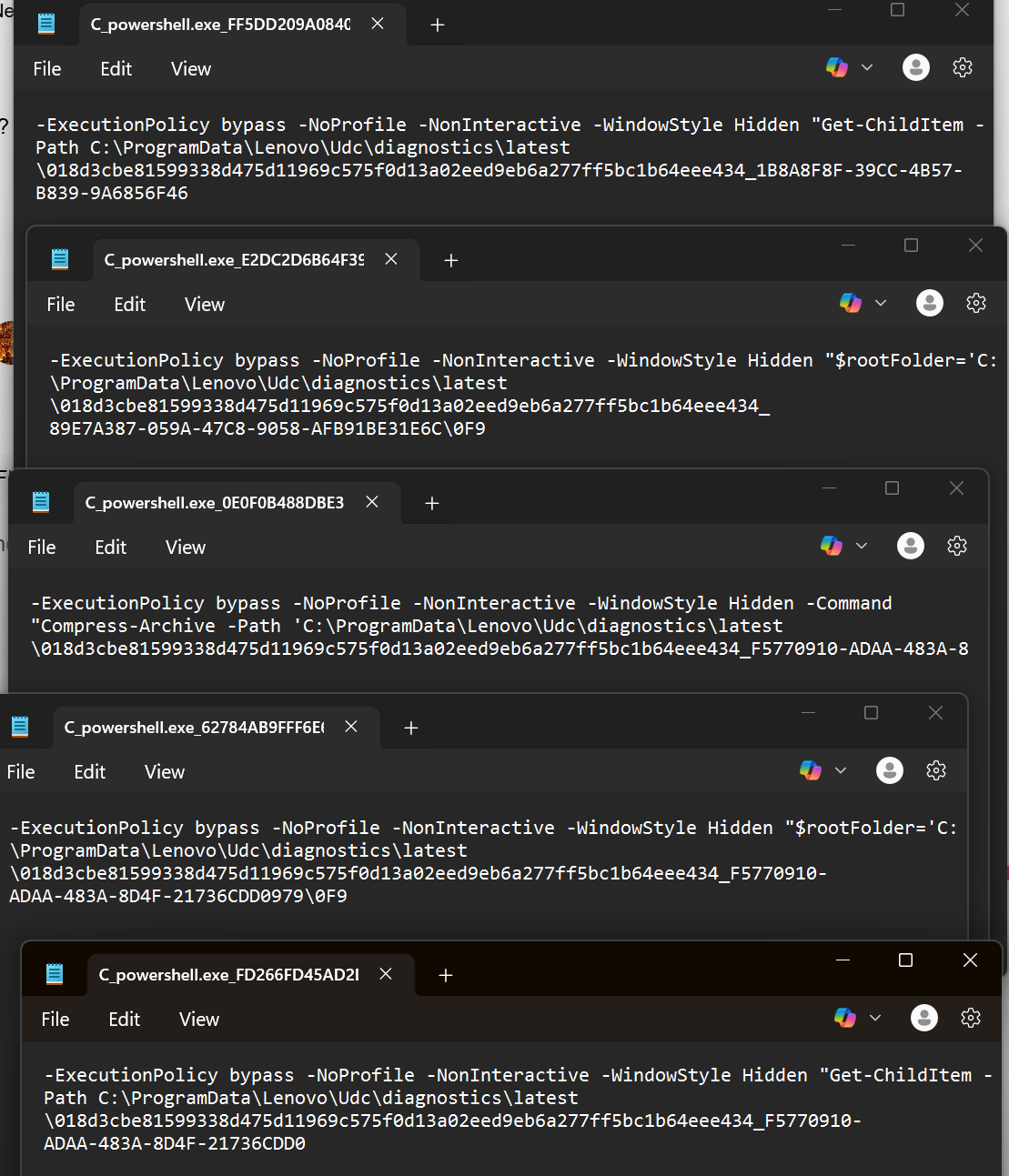Screen dimensions: 1009x1176
Task: Click Copilot icon in the FF5DD209A0840 window
Action: 837,68
